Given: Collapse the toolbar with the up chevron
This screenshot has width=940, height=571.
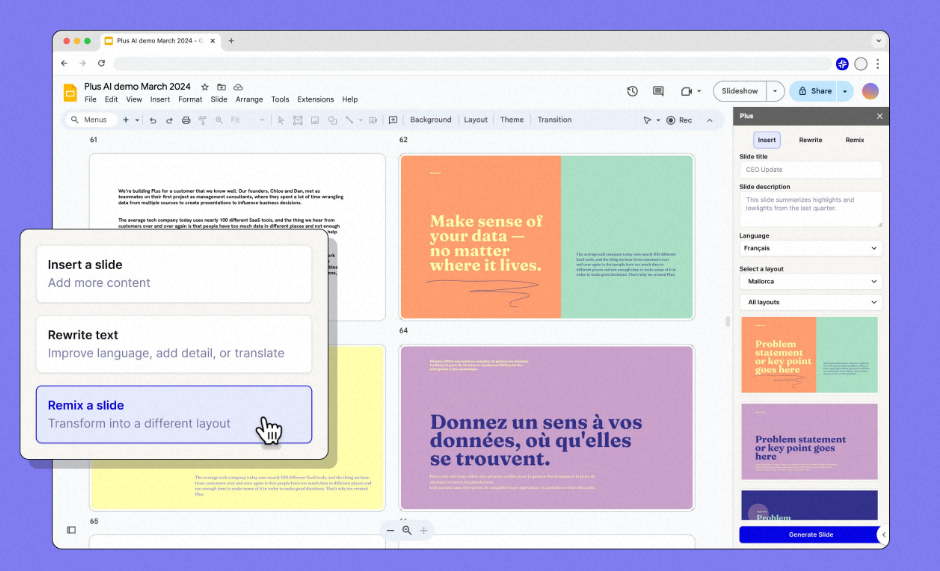Looking at the screenshot, I should (x=710, y=120).
